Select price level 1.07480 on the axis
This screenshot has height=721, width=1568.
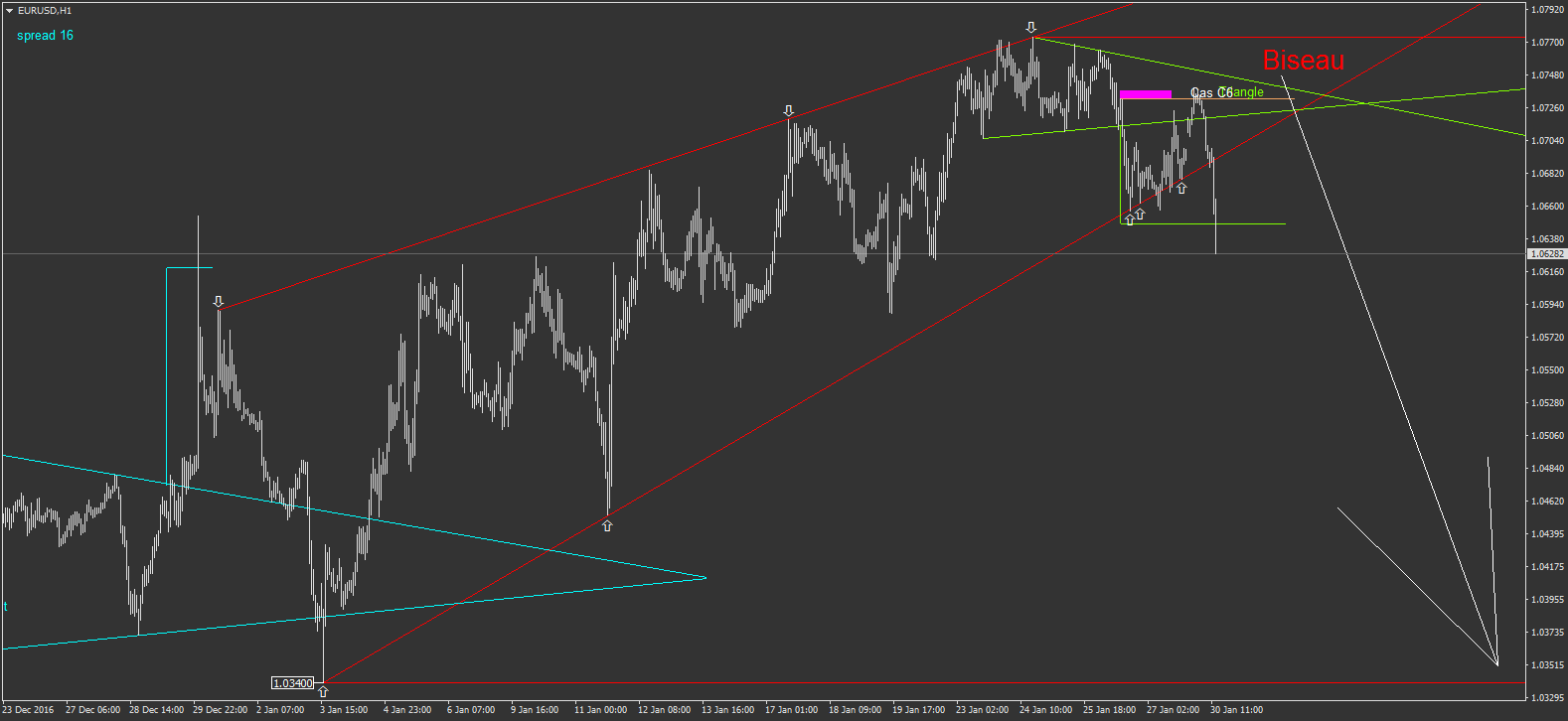(1549, 75)
